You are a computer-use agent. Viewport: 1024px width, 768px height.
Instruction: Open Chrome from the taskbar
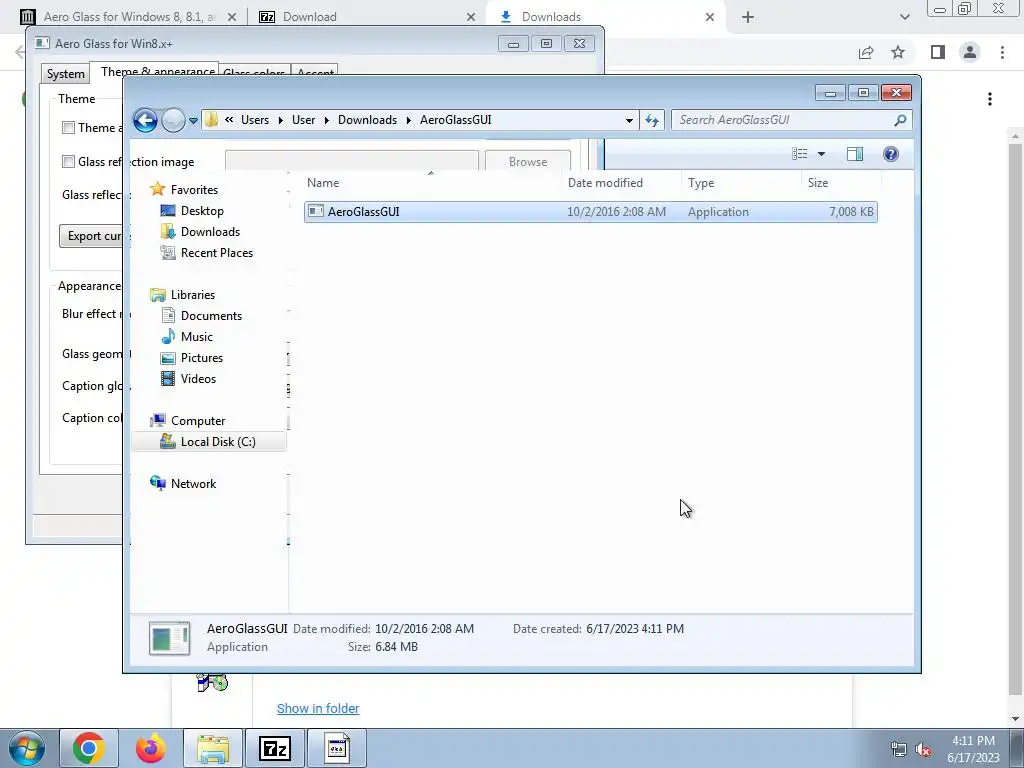[x=89, y=748]
